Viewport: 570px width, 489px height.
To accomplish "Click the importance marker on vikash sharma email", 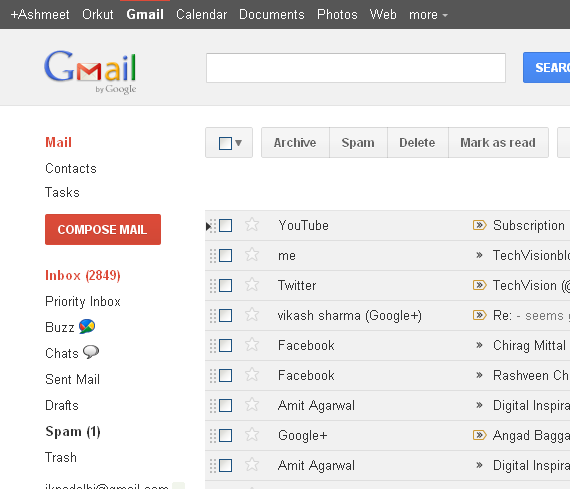I will (479, 315).
